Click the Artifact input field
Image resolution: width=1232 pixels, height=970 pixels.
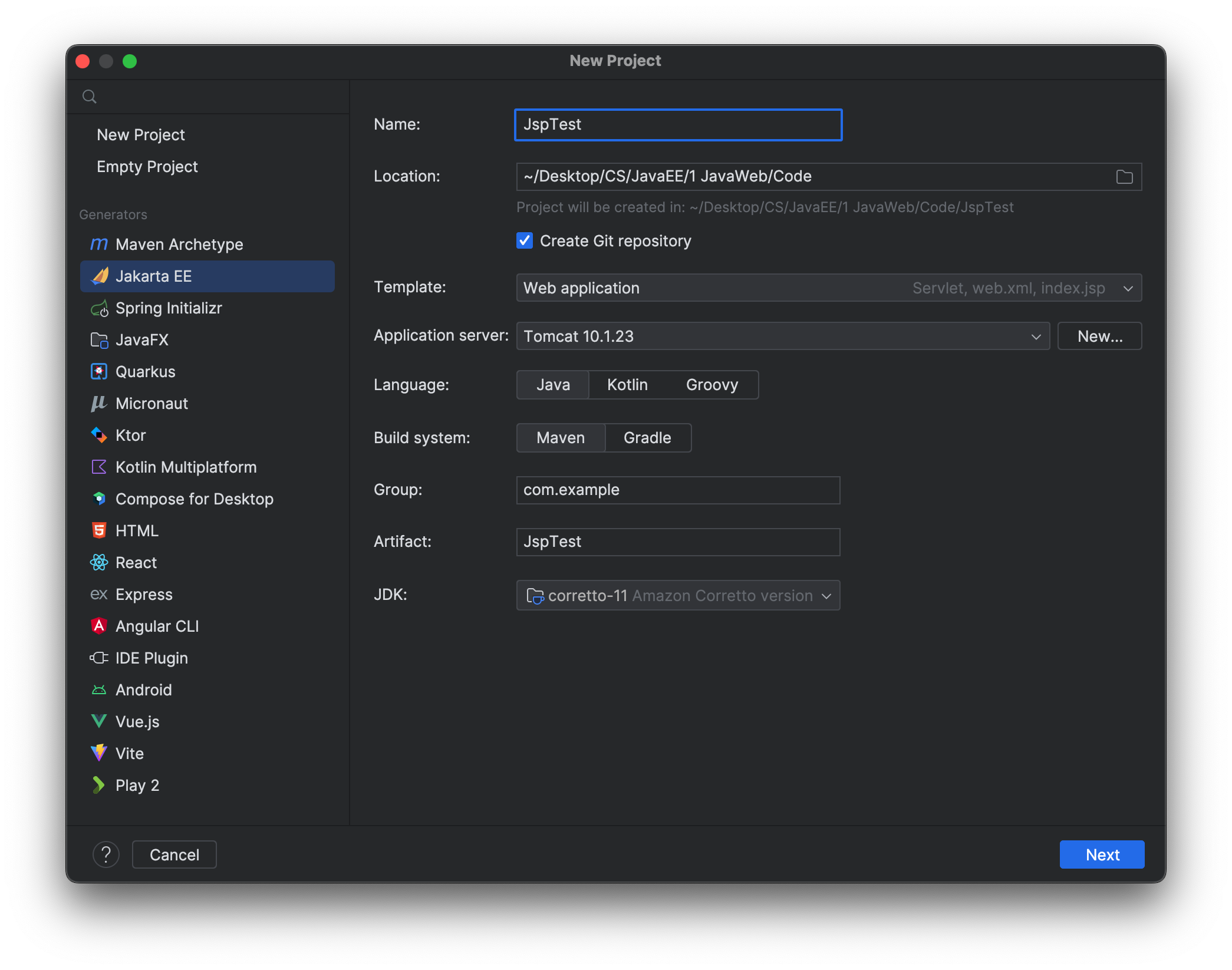click(x=677, y=542)
